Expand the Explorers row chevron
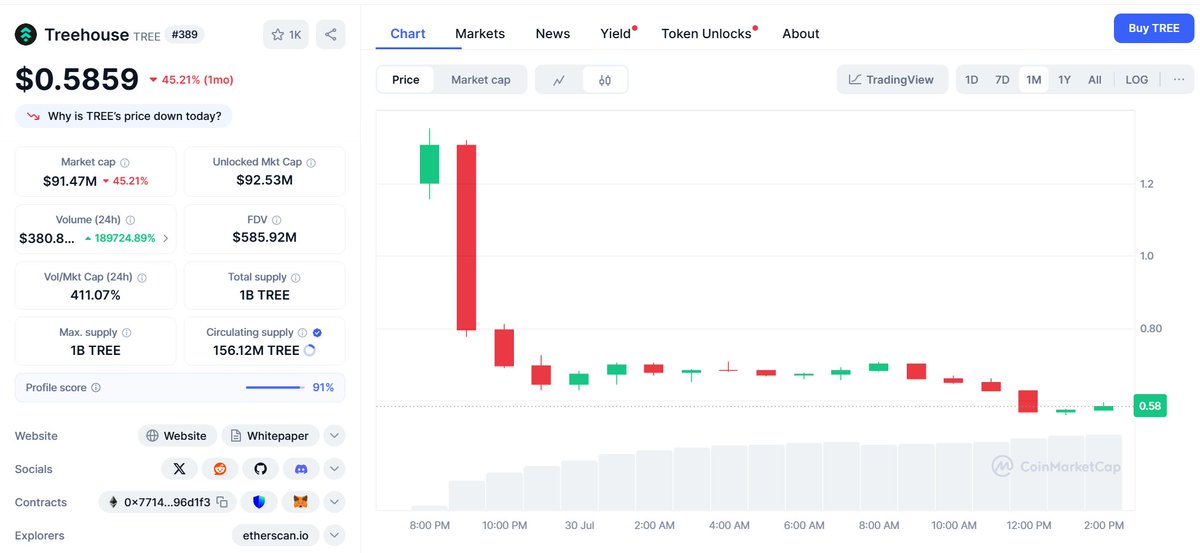The width and height of the screenshot is (1200, 553). [x=334, y=535]
